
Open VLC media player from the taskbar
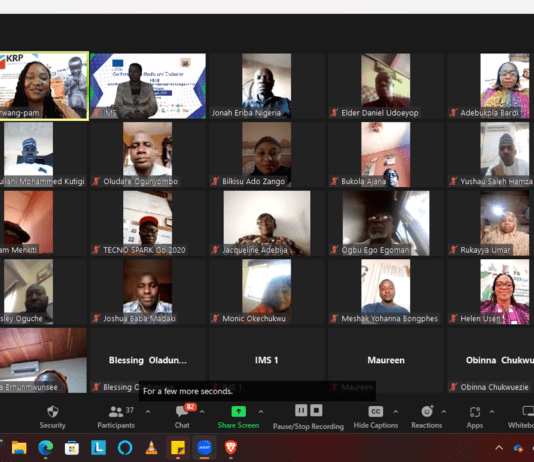tap(151, 448)
